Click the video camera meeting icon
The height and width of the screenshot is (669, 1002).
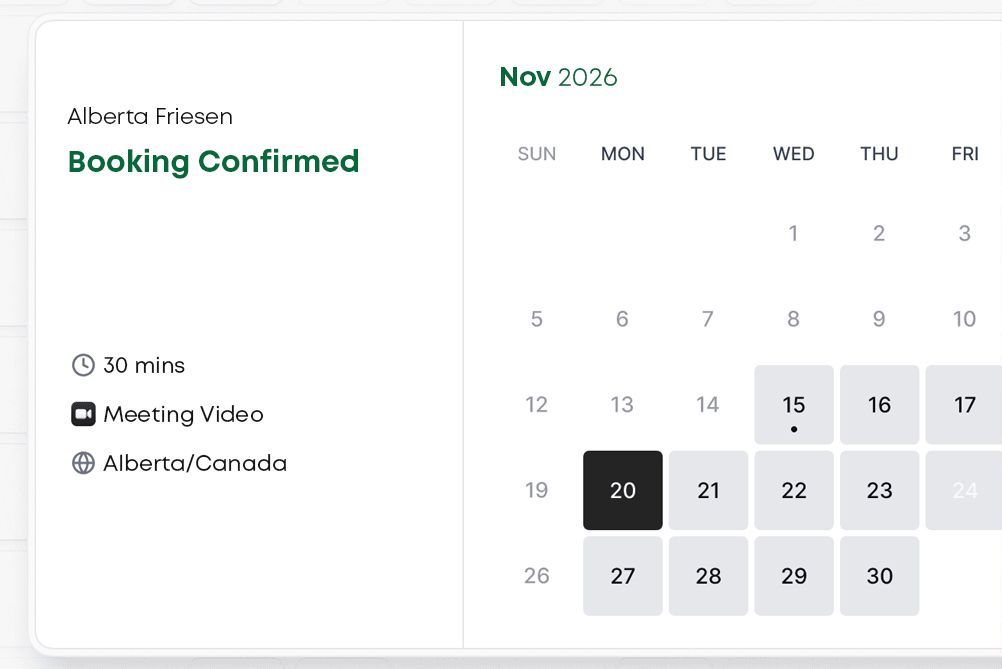pyautogui.click(x=83, y=414)
